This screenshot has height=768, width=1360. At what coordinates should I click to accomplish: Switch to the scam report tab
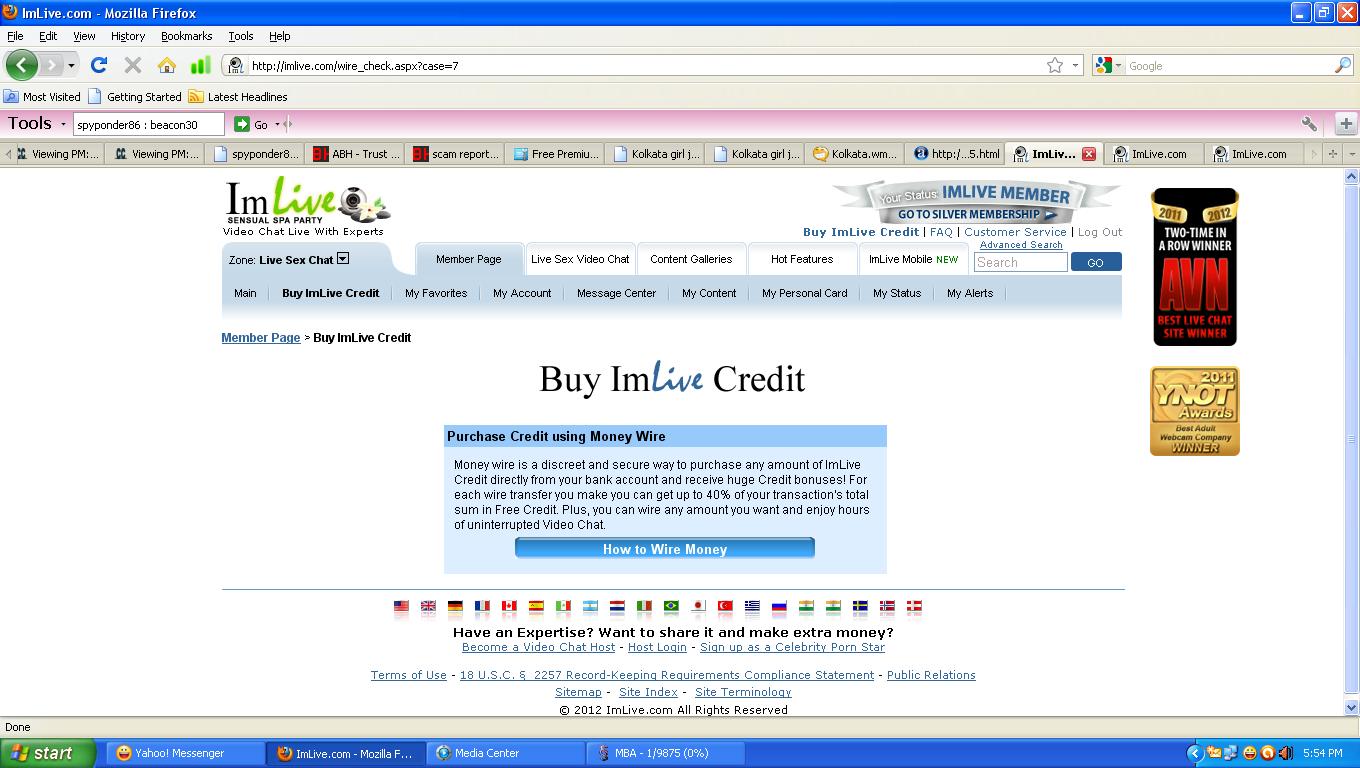point(455,154)
